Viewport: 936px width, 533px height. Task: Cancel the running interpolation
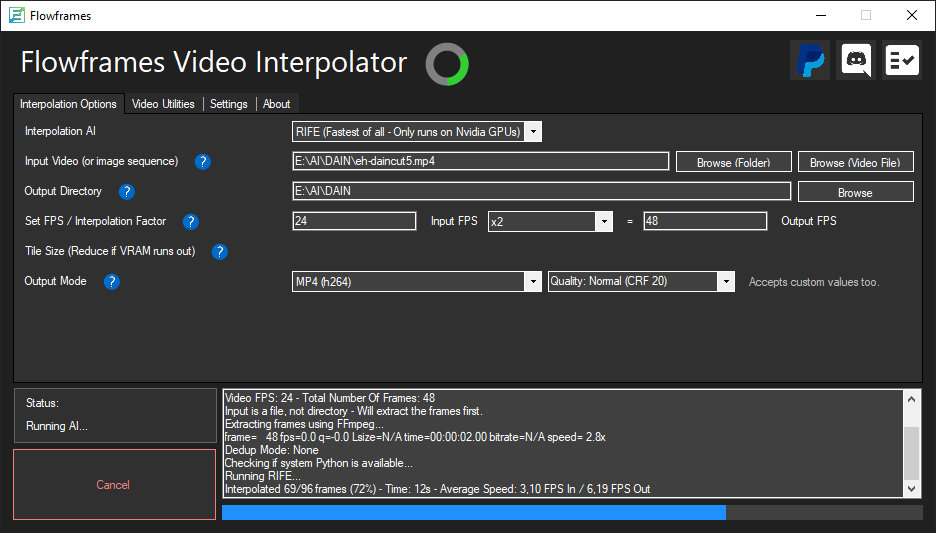point(114,485)
